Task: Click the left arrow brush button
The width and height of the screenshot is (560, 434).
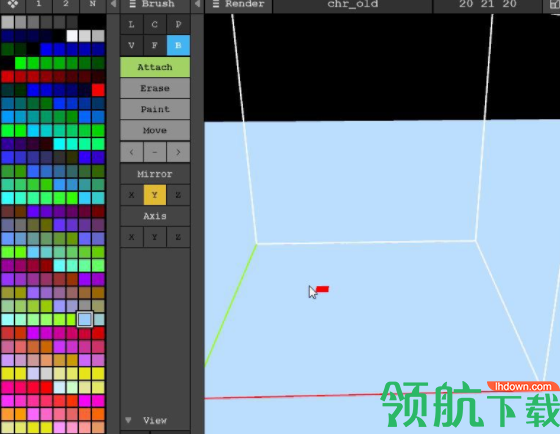Action: 131,152
